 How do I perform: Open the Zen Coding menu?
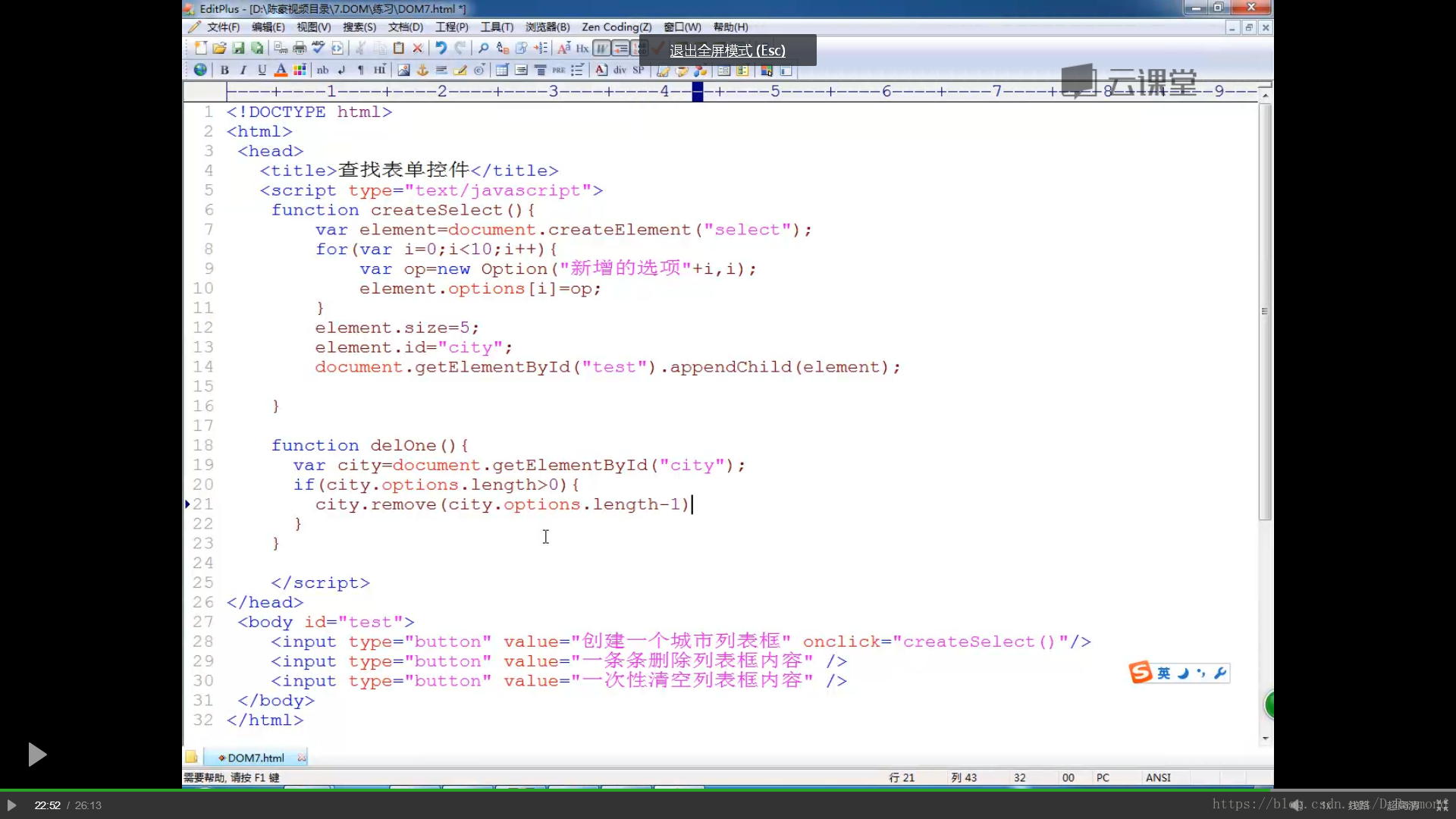616,27
